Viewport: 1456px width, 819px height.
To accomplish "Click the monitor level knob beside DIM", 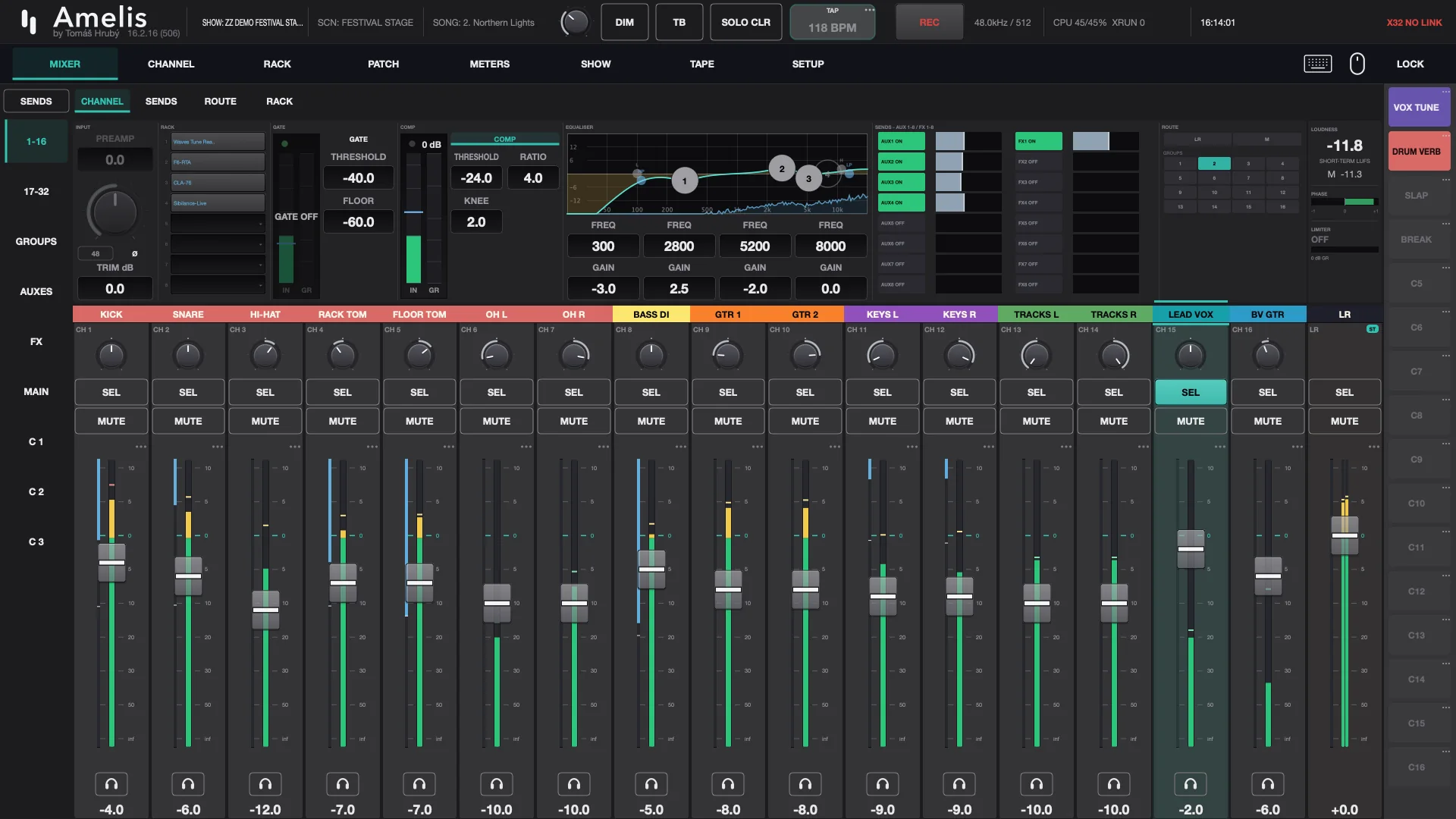I will (575, 22).
